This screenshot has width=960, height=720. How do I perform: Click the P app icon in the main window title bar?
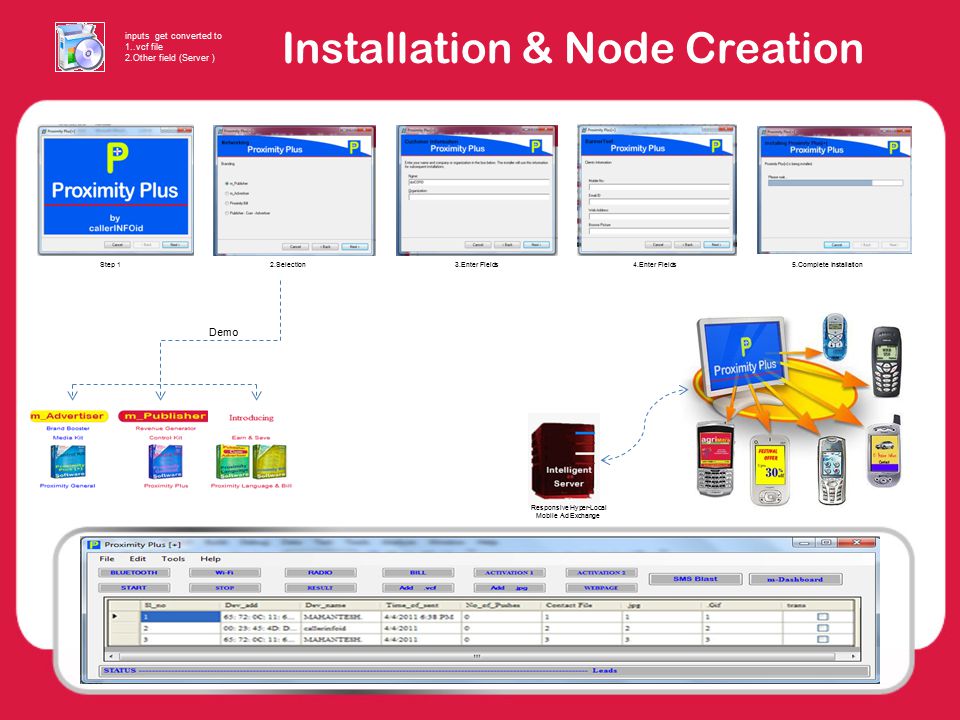[94, 544]
